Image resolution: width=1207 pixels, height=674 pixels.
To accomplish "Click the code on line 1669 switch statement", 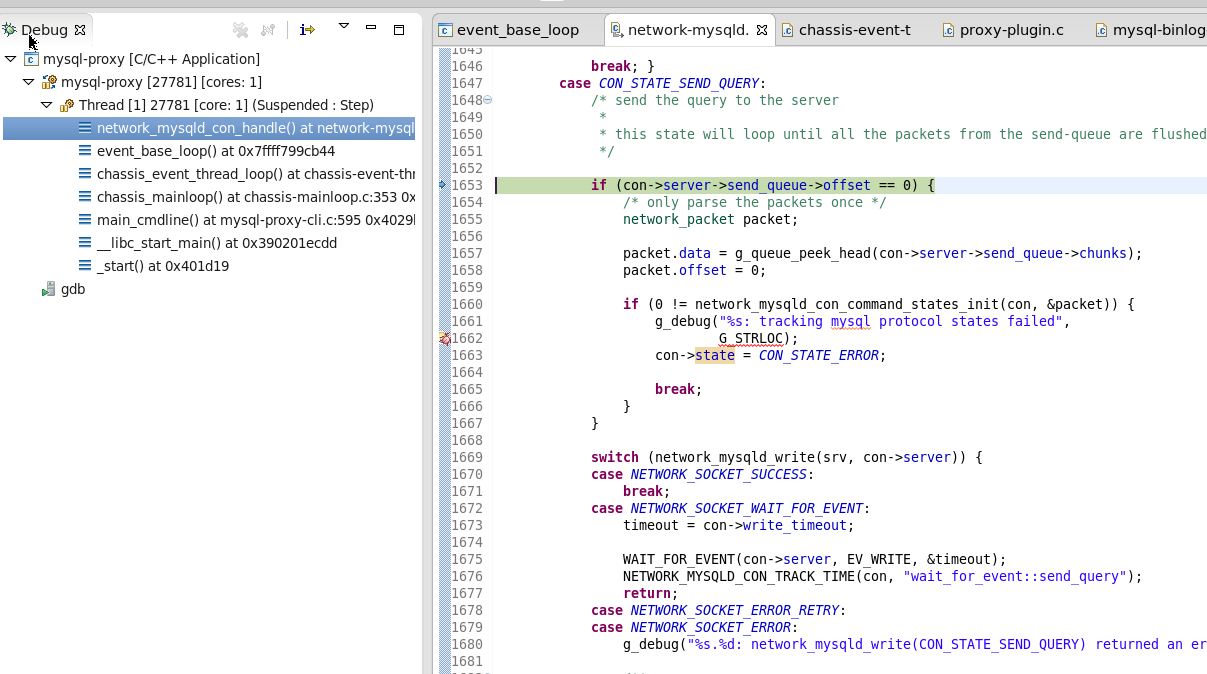I will (x=786, y=457).
